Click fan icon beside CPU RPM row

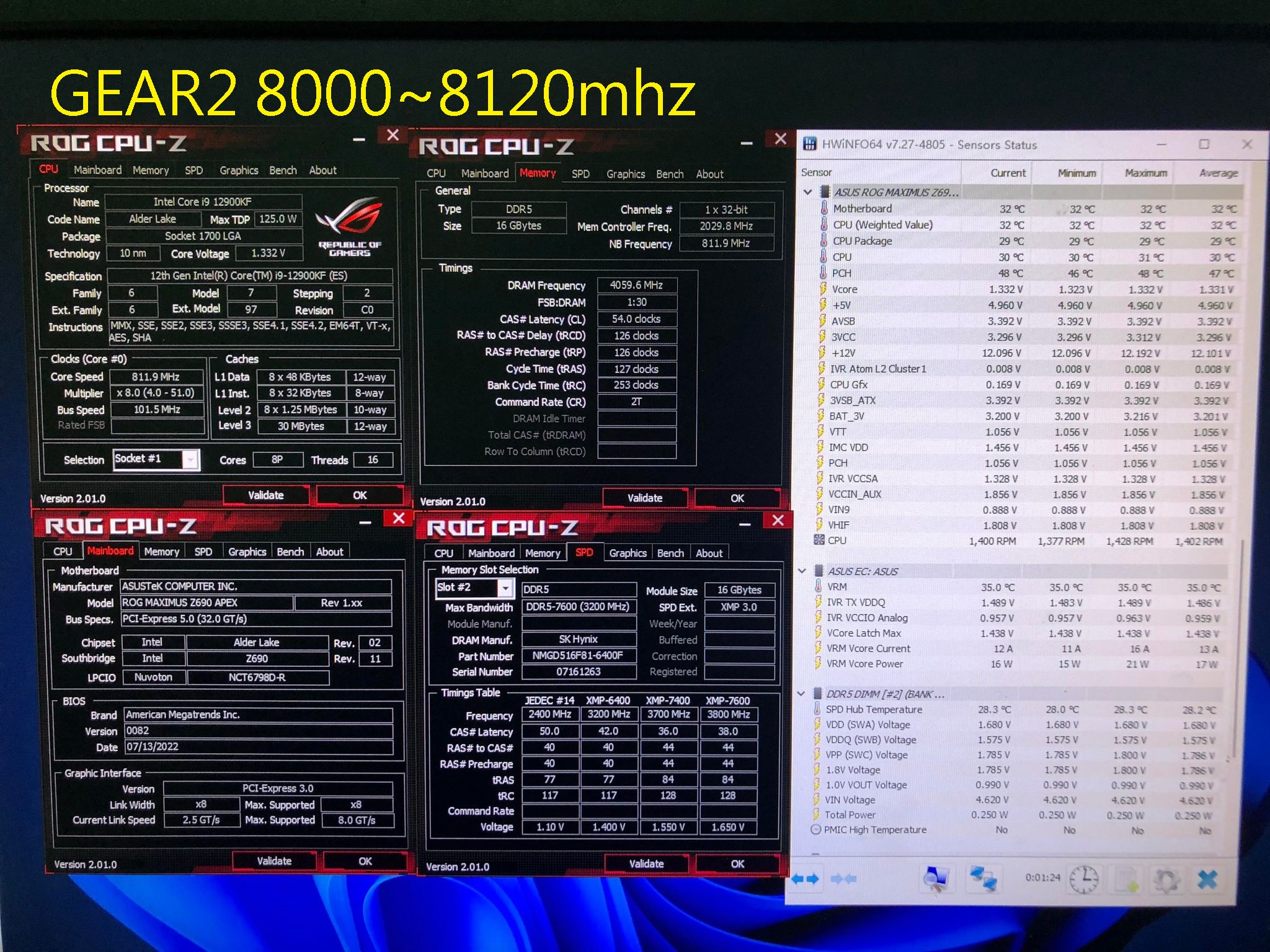[x=819, y=540]
